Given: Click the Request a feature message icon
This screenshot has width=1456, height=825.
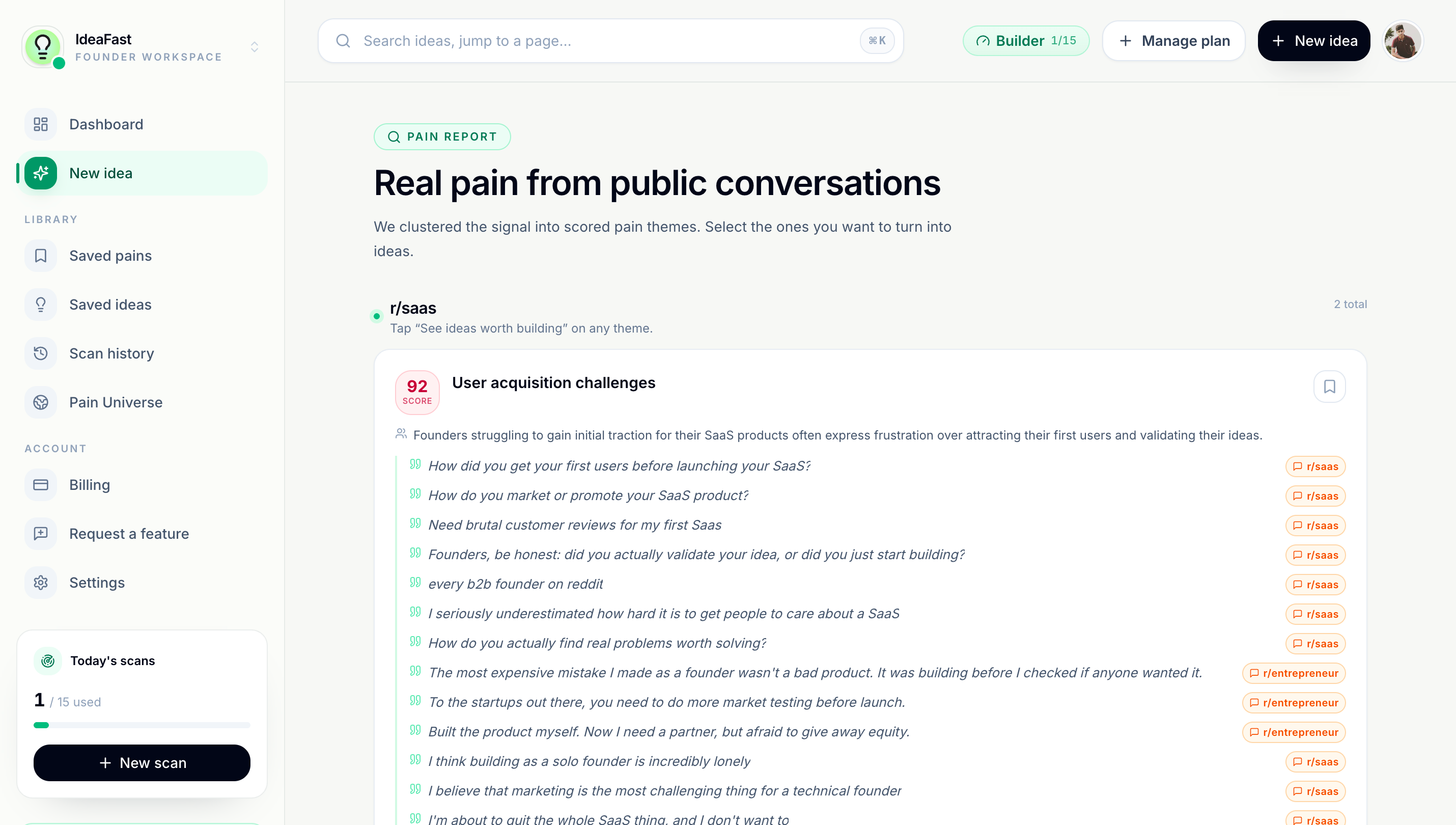Looking at the screenshot, I should point(41,533).
